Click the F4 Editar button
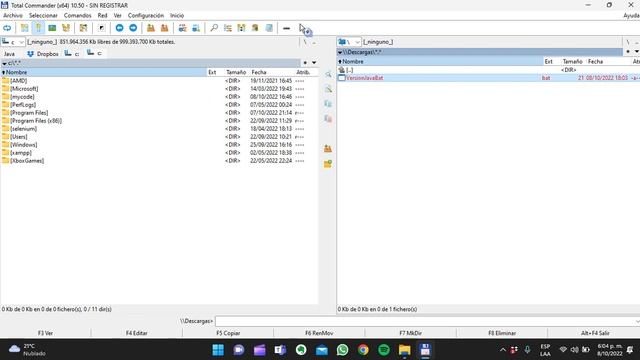640x360 pixels. 136,333
